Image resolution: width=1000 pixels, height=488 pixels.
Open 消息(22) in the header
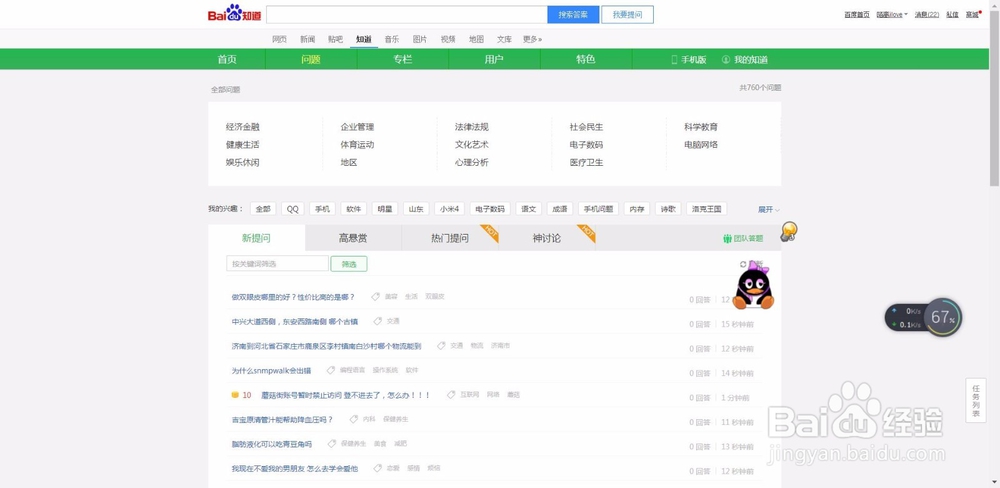pyautogui.click(x=927, y=14)
